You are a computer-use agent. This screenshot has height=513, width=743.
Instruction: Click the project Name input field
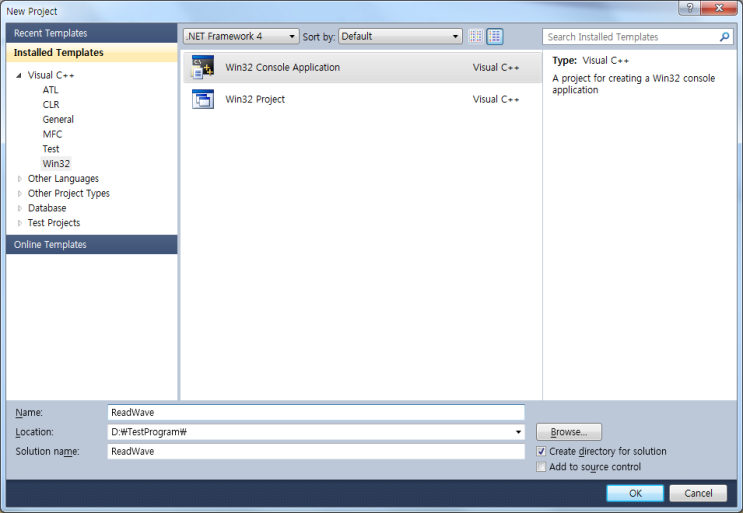pyautogui.click(x=316, y=412)
